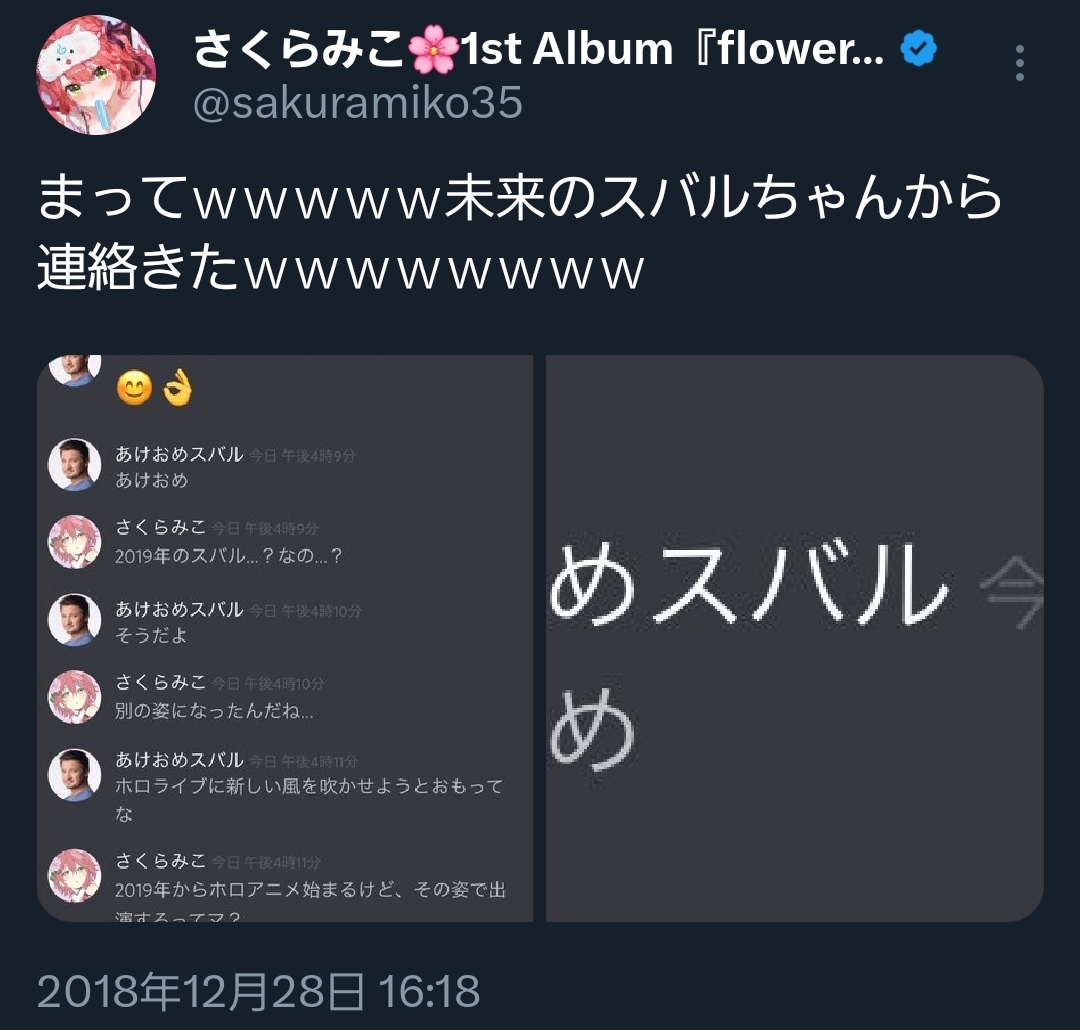Open the tweet timestamp 2018年12月28日 16:18
This screenshot has width=1080, height=1030.
coord(258,991)
